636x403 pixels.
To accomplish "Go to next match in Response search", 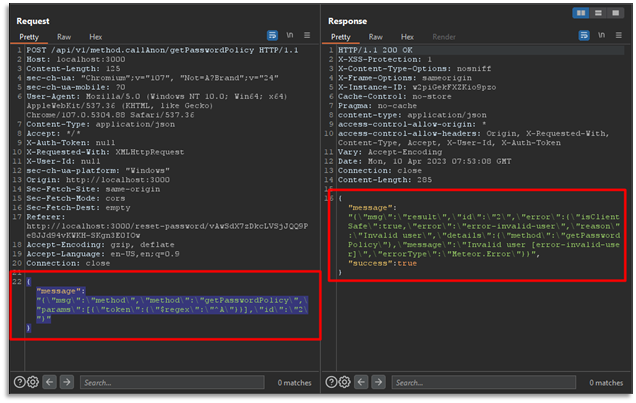I will [x=379, y=382].
